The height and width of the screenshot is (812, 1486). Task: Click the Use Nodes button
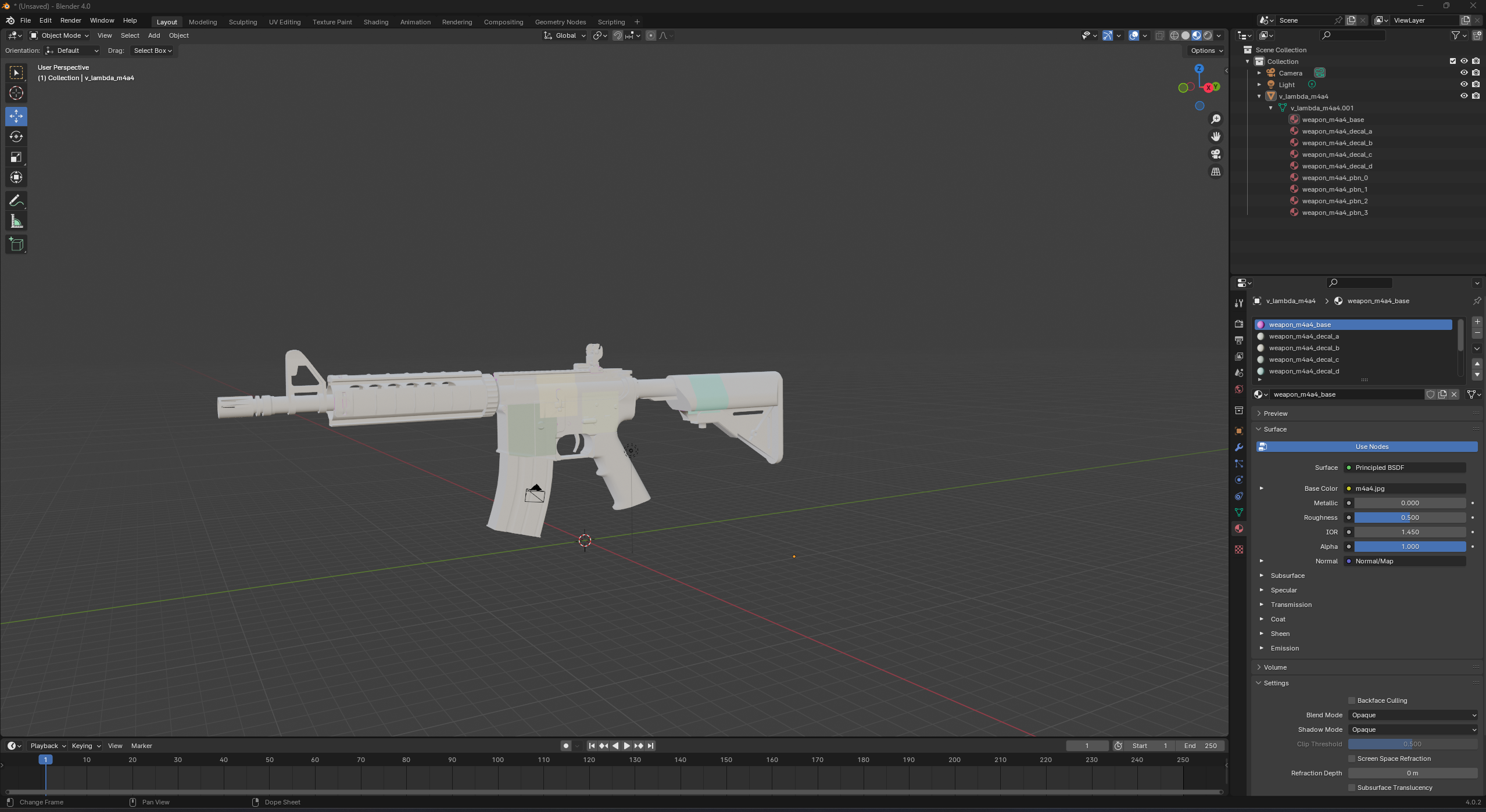pyautogui.click(x=1368, y=446)
